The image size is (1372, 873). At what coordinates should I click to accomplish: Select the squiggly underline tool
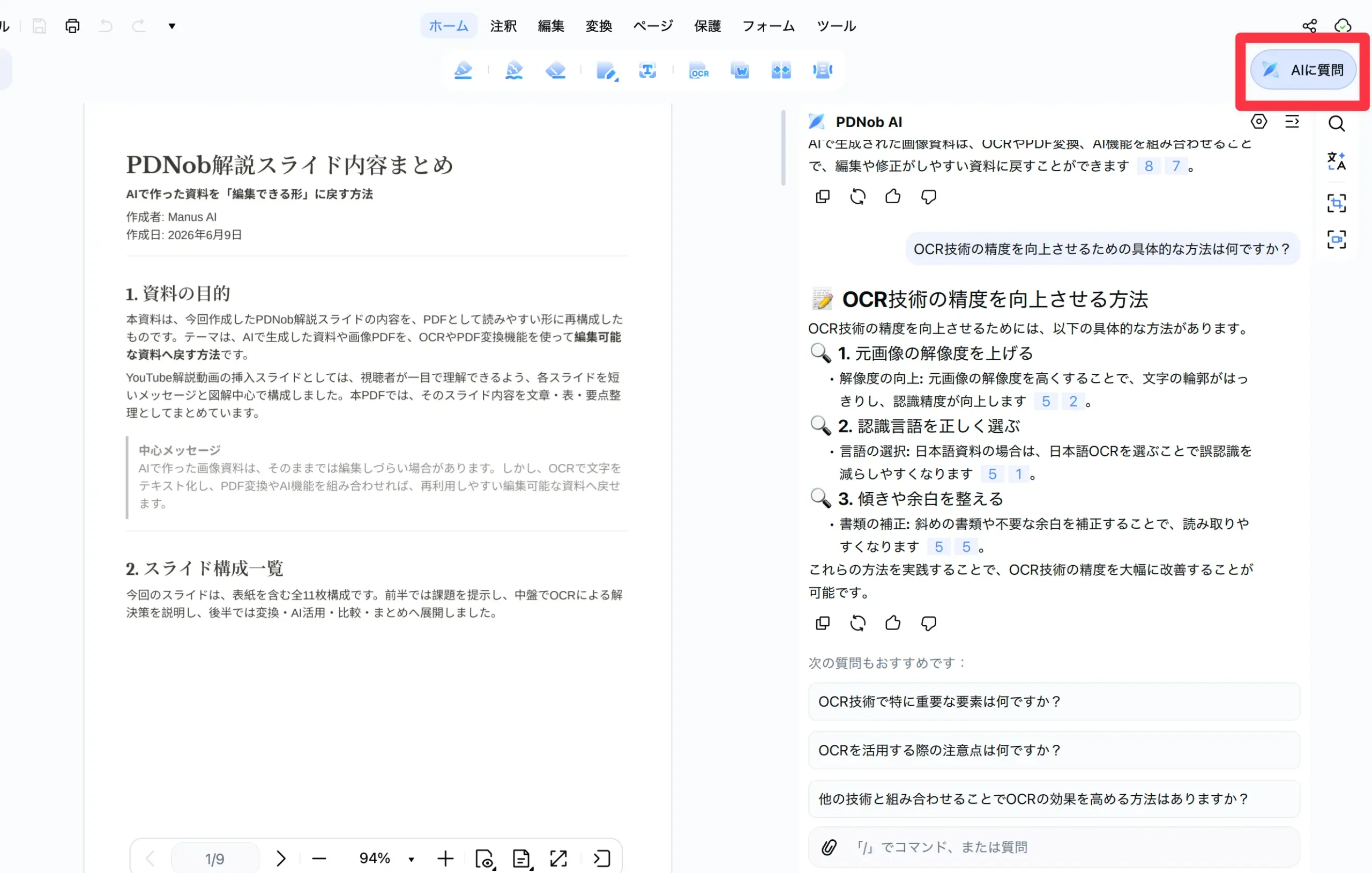coord(514,71)
